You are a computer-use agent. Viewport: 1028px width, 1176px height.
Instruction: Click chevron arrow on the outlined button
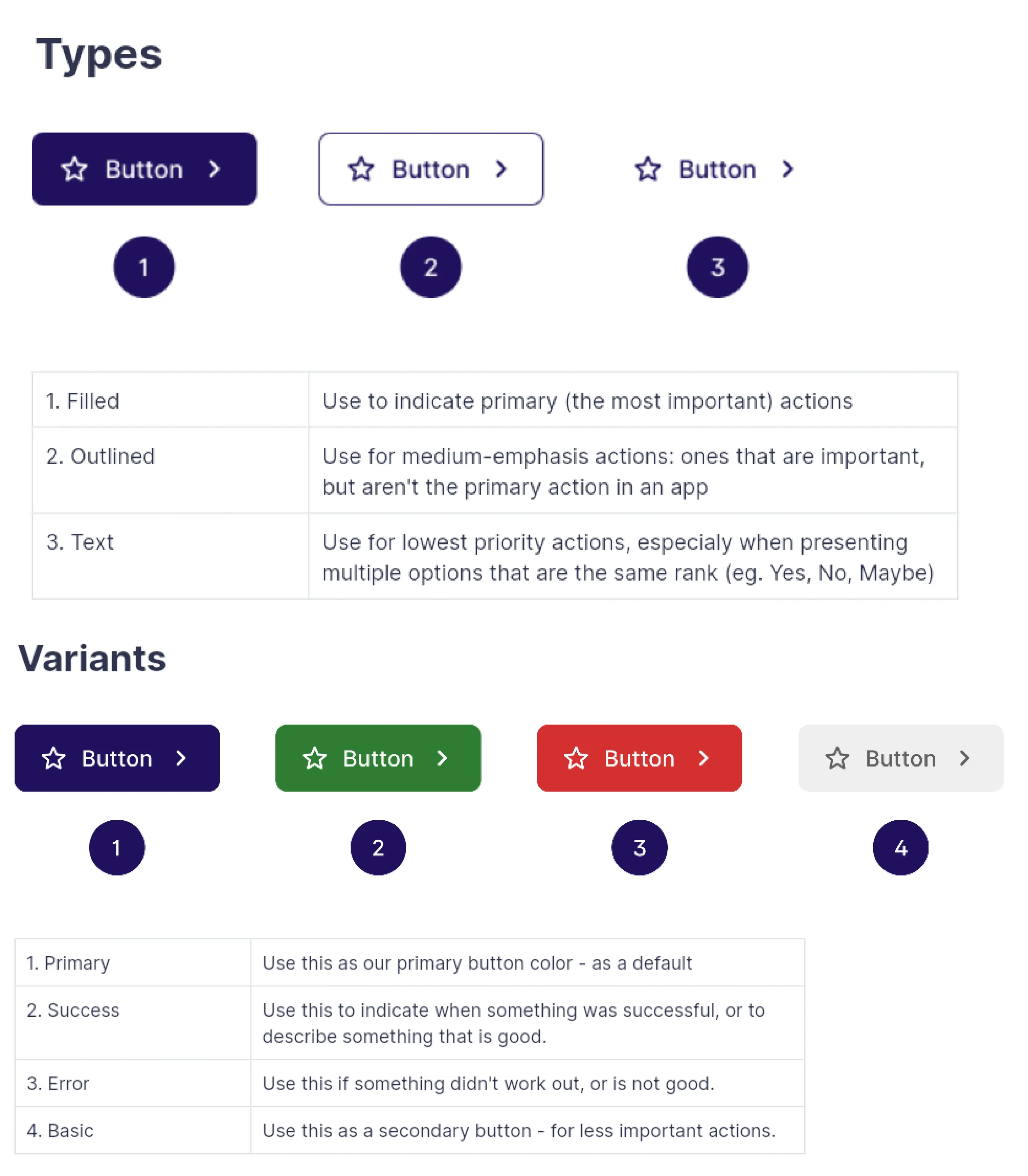click(501, 169)
